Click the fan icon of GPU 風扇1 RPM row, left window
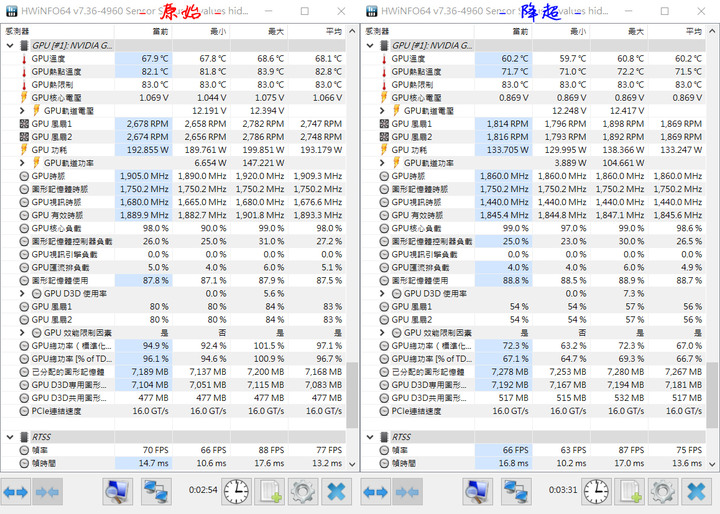Viewport: 720px width, 514px height. tap(24, 124)
